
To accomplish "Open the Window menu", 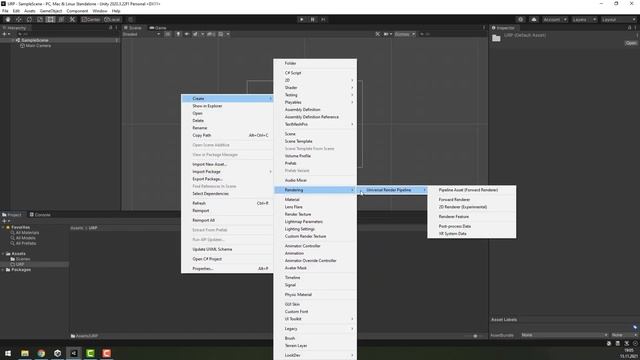I will [x=100, y=11].
